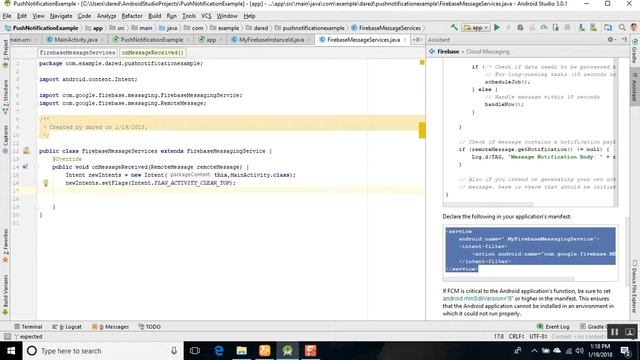Click the yellow light bulb intention icon
The image size is (640, 360).
pyautogui.click(x=46, y=183)
